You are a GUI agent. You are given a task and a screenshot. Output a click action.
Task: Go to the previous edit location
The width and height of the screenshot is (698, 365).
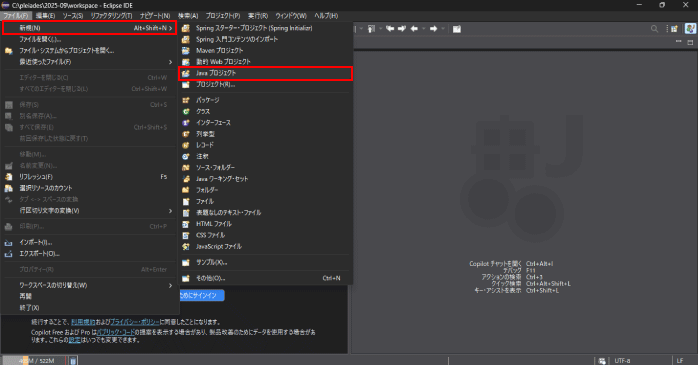click(390, 29)
